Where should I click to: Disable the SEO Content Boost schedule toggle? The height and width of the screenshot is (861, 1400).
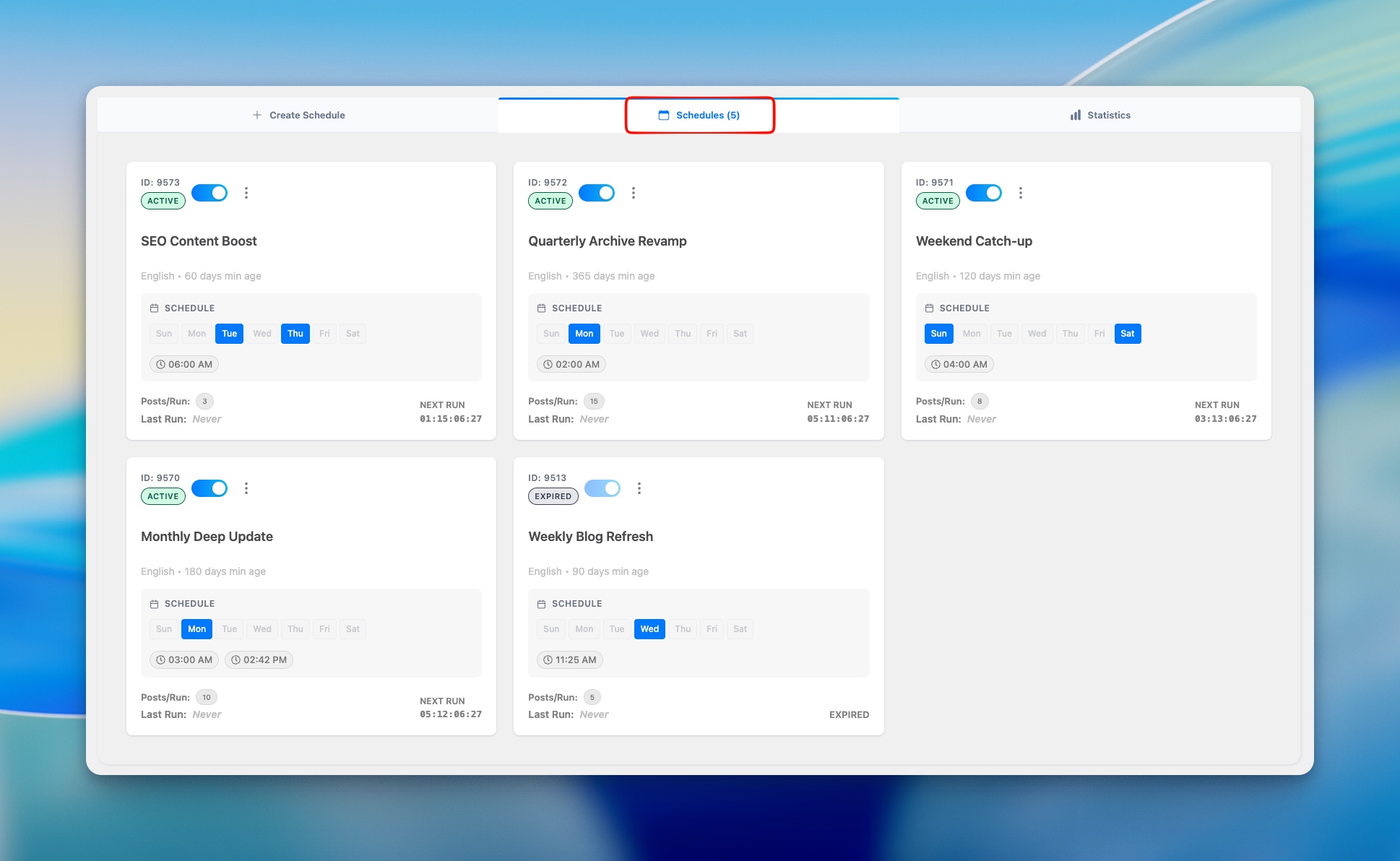point(209,193)
